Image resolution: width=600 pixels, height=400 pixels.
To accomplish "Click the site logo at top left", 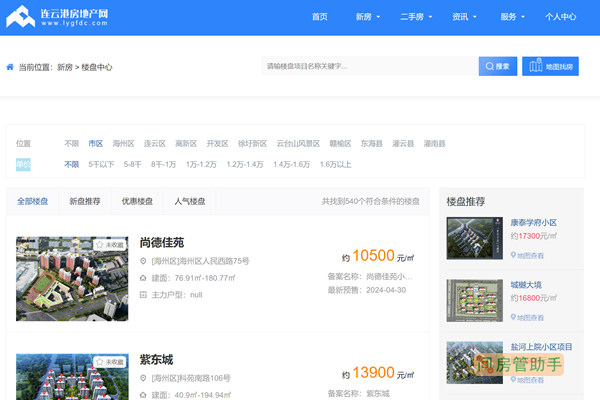I will [57, 17].
